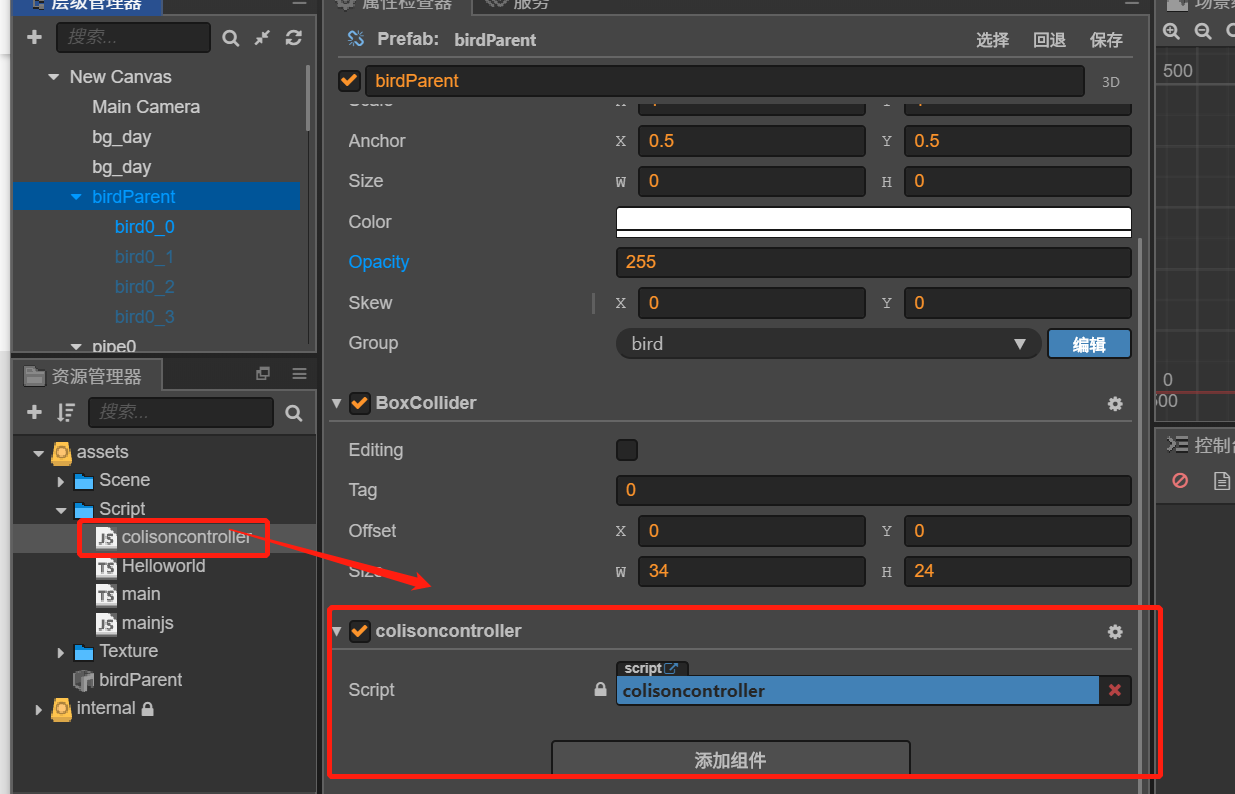This screenshot has height=794, width=1235.
Task: Click the 保存 prefab button
Action: (x=1106, y=40)
